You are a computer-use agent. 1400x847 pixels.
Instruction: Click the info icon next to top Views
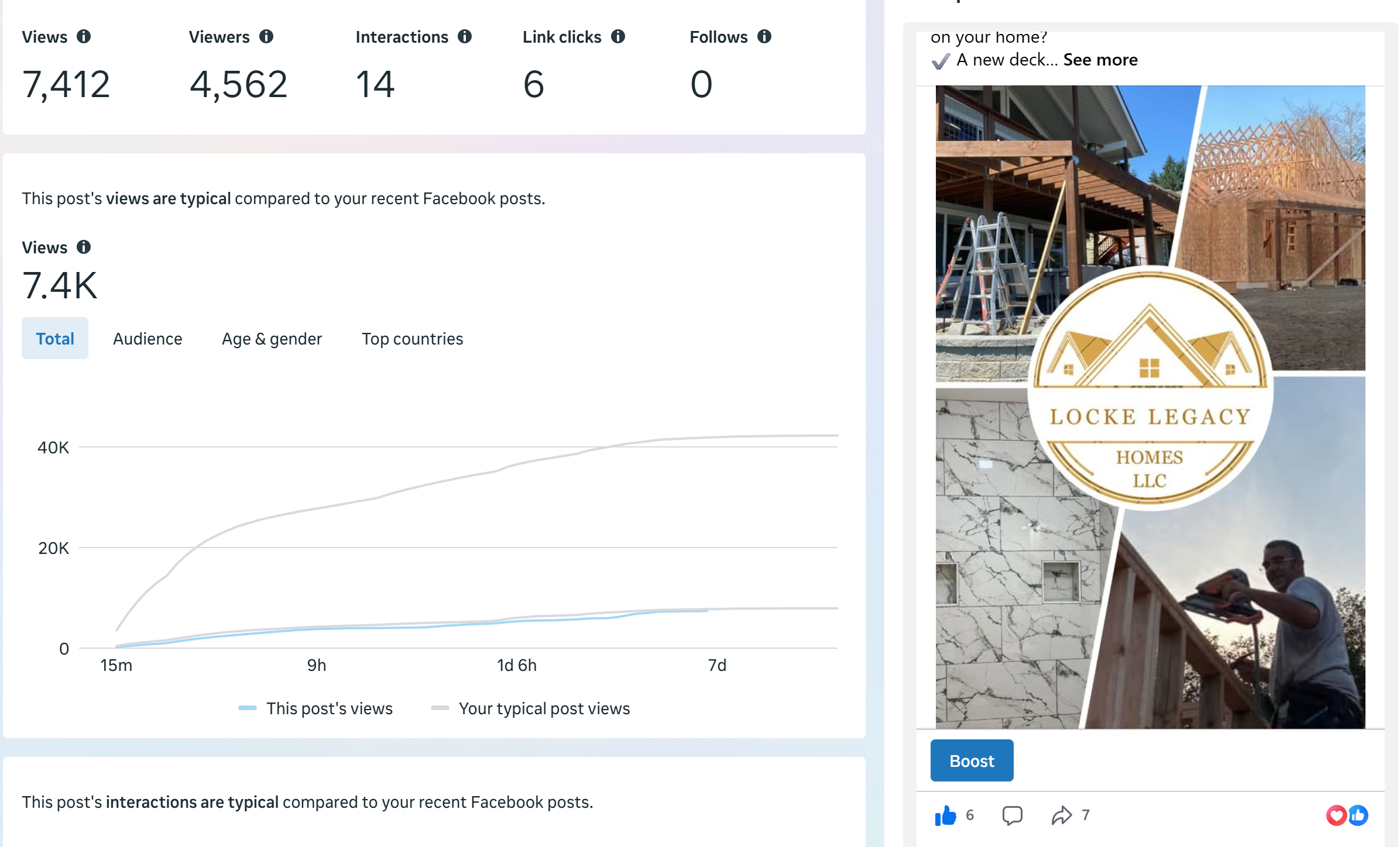point(84,37)
